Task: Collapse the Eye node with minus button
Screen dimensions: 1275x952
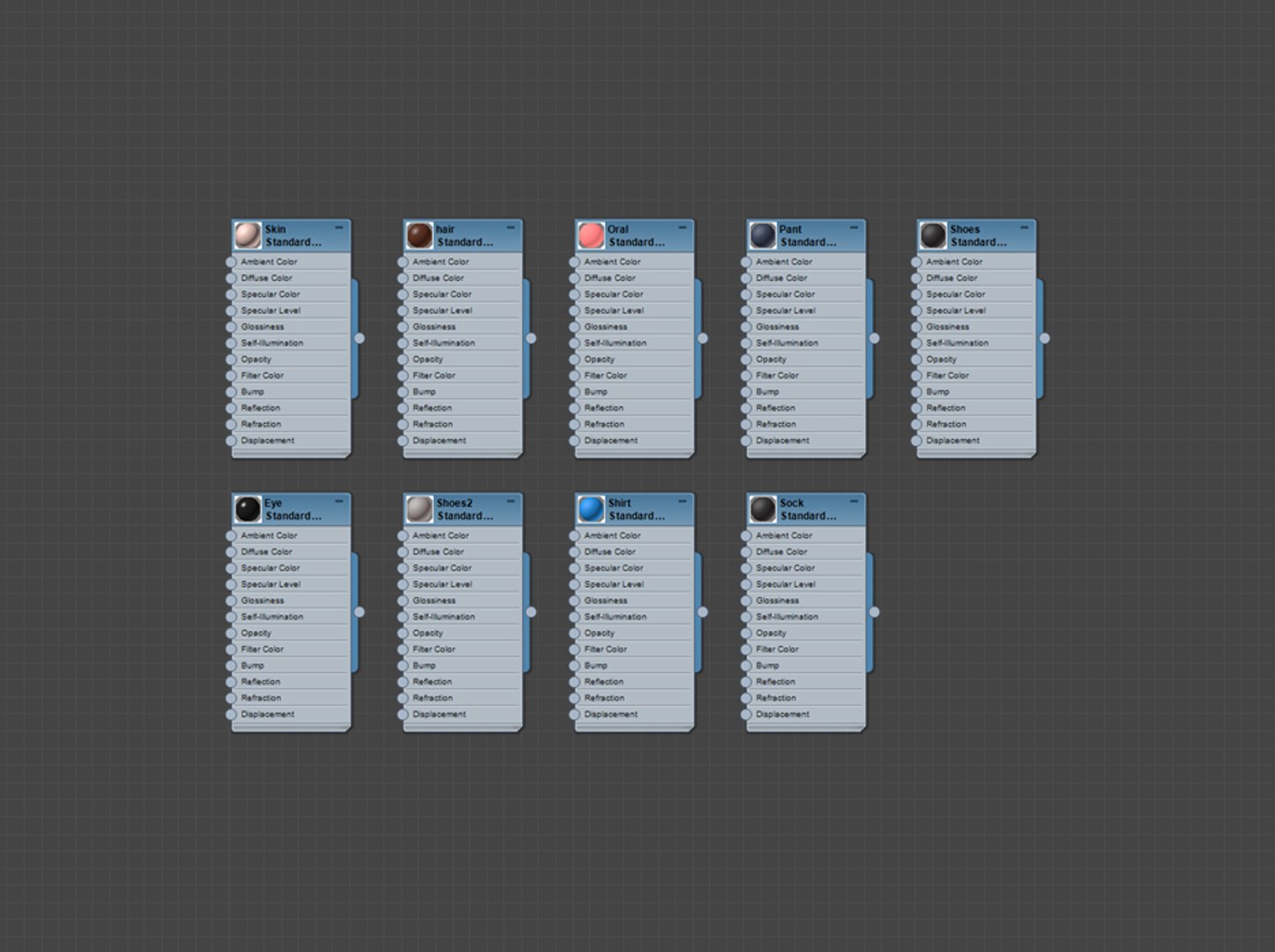Action: [x=339, y=502]
